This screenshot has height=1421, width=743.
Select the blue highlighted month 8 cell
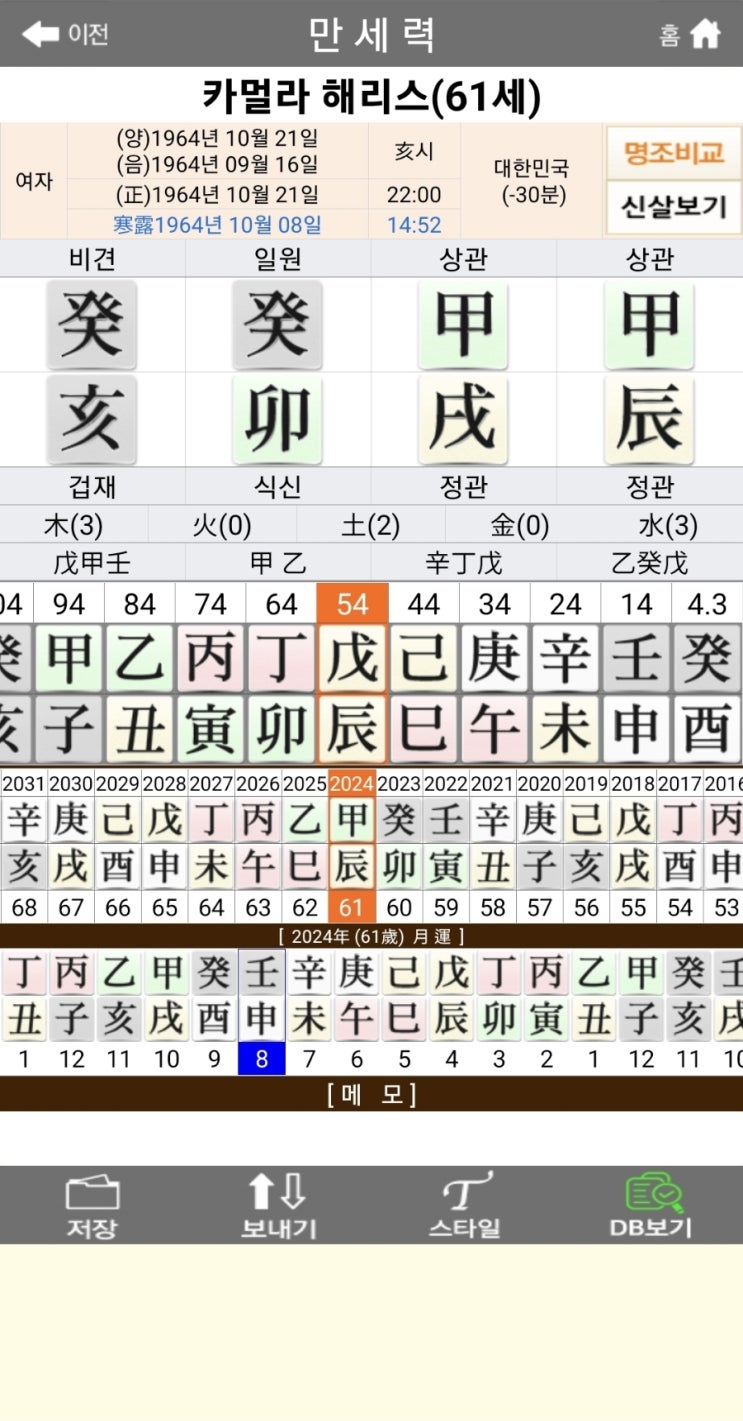coord(262,1059)
